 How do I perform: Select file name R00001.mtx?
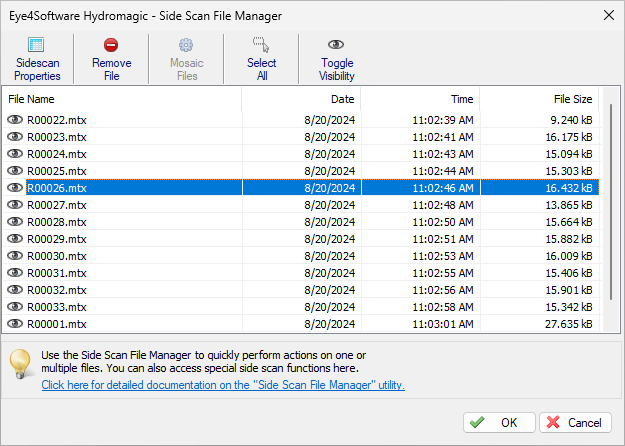(57, 324)
